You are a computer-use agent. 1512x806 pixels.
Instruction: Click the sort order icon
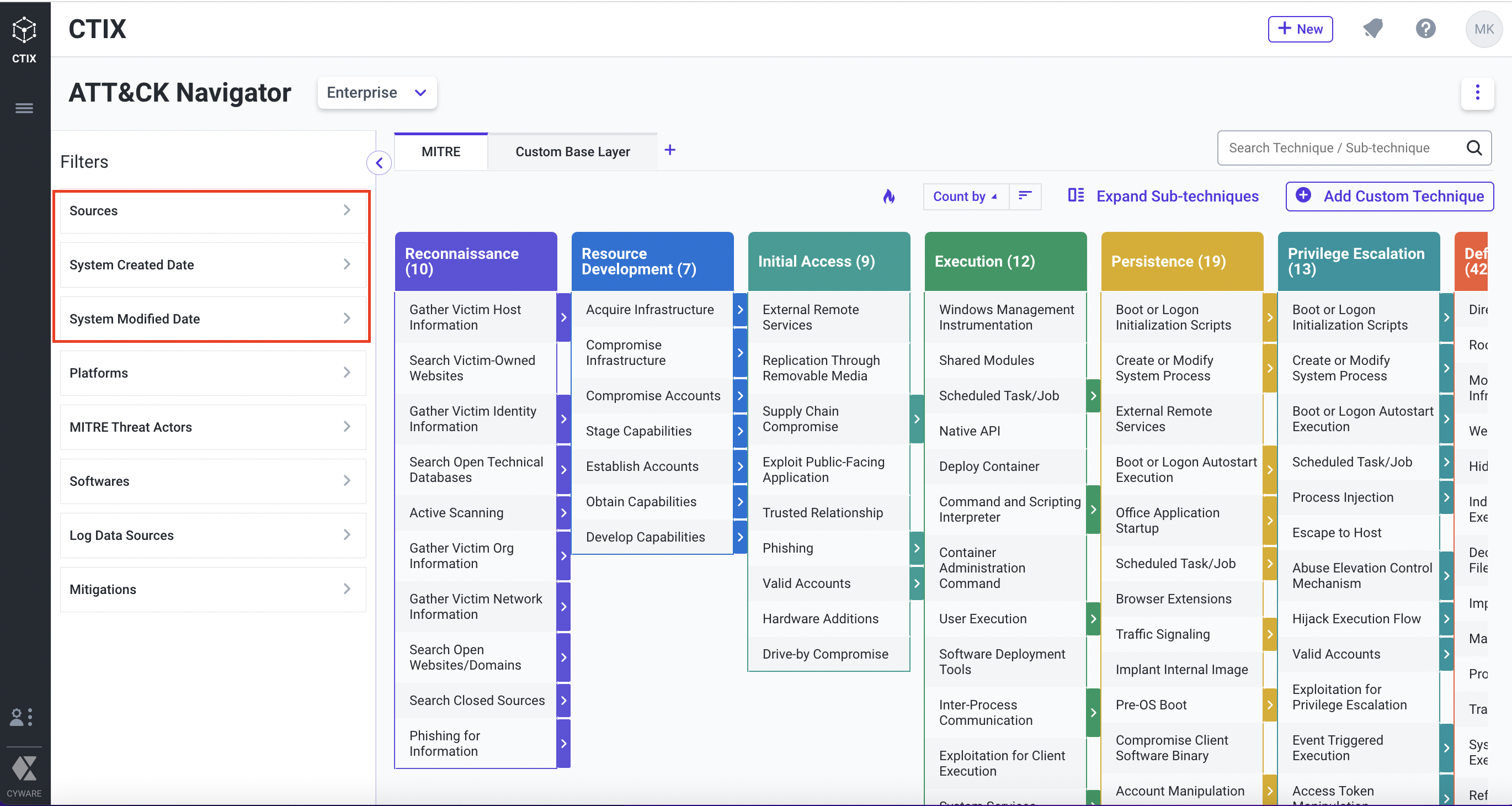pyautogui.click(x=1025, y=196)
